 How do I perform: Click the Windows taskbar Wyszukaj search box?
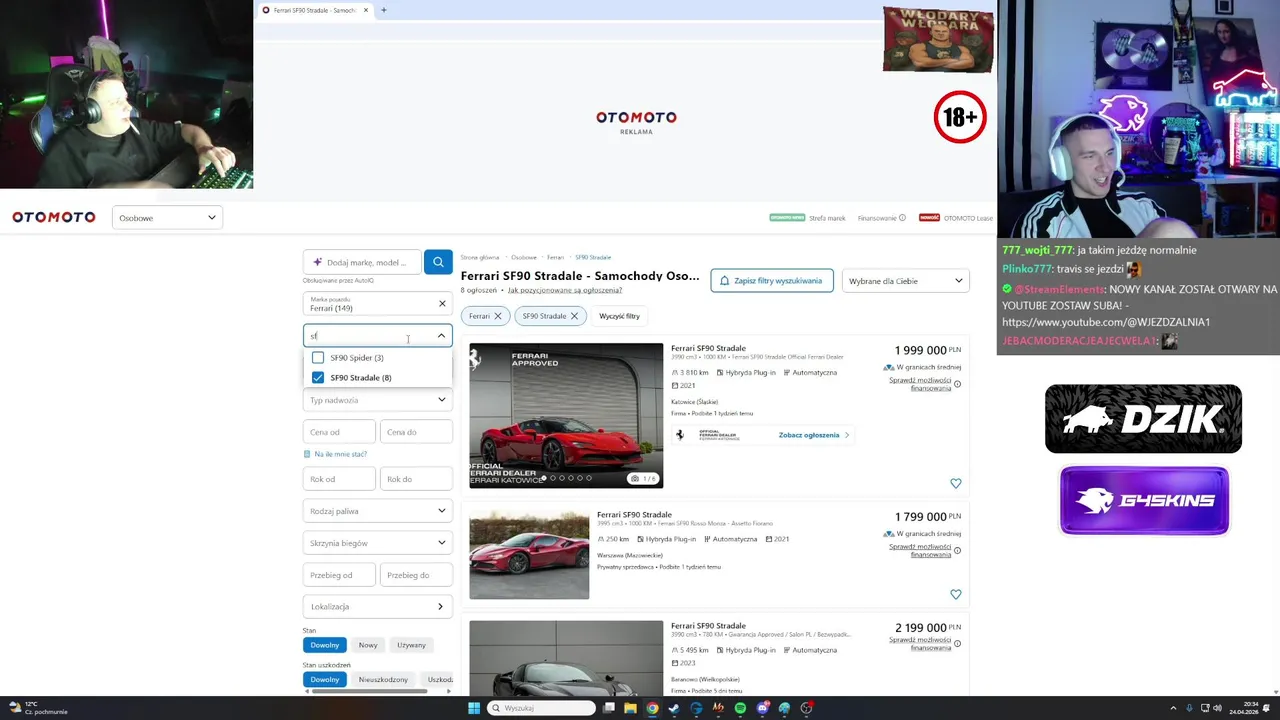point(541,708)
